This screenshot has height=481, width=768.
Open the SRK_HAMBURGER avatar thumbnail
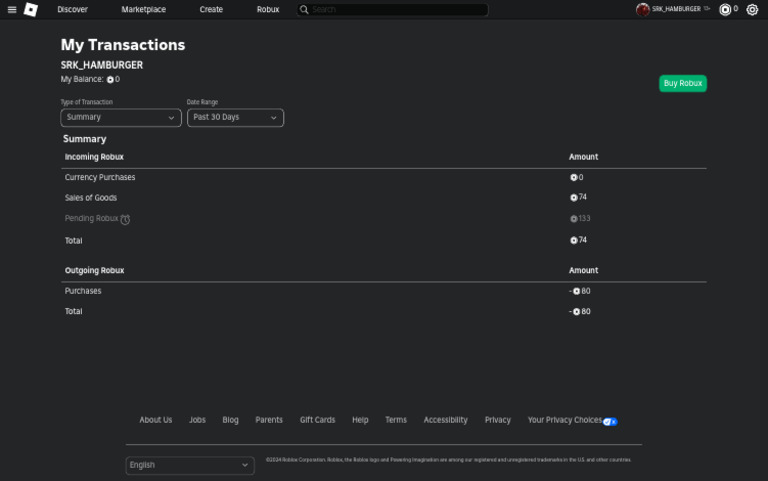[643, 9]
